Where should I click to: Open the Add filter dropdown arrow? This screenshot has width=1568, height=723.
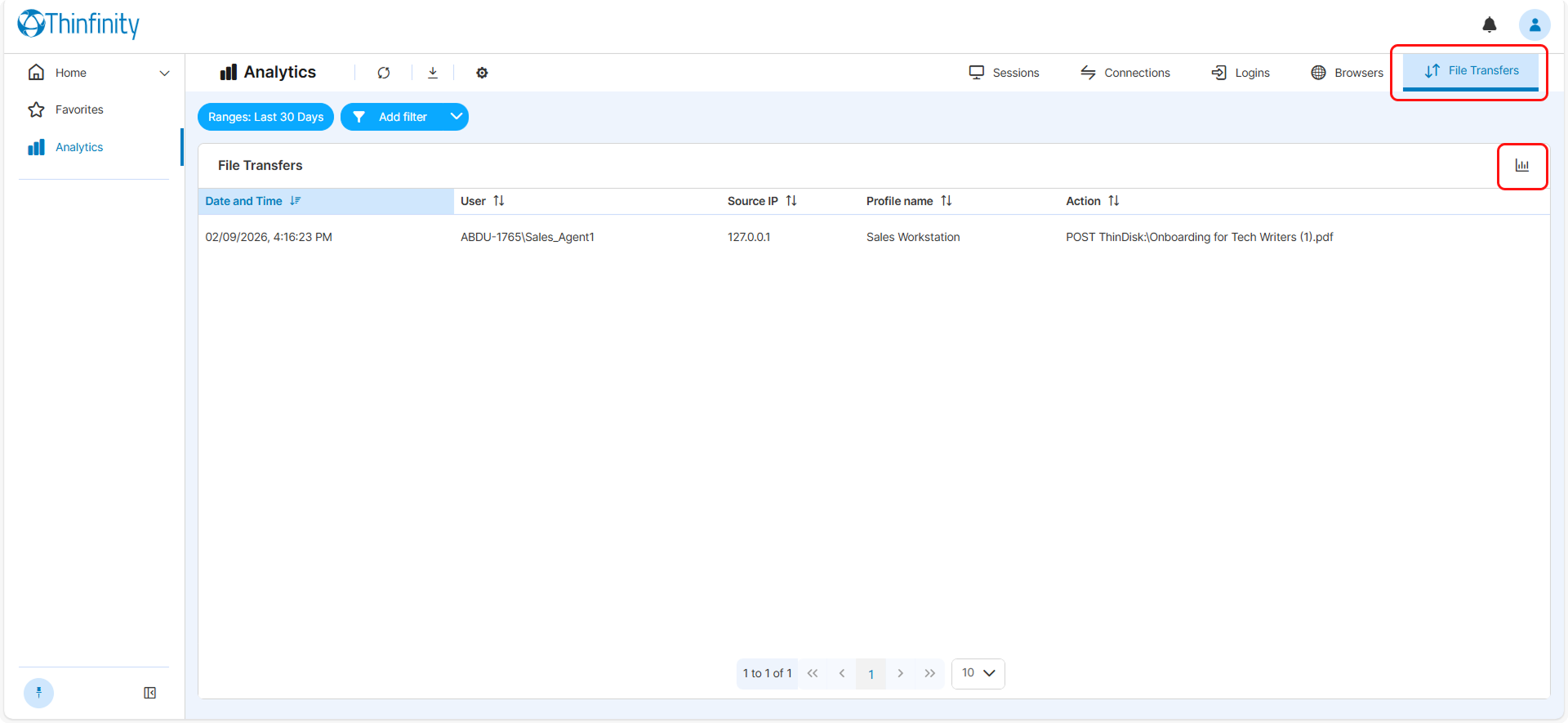(457, 117)
